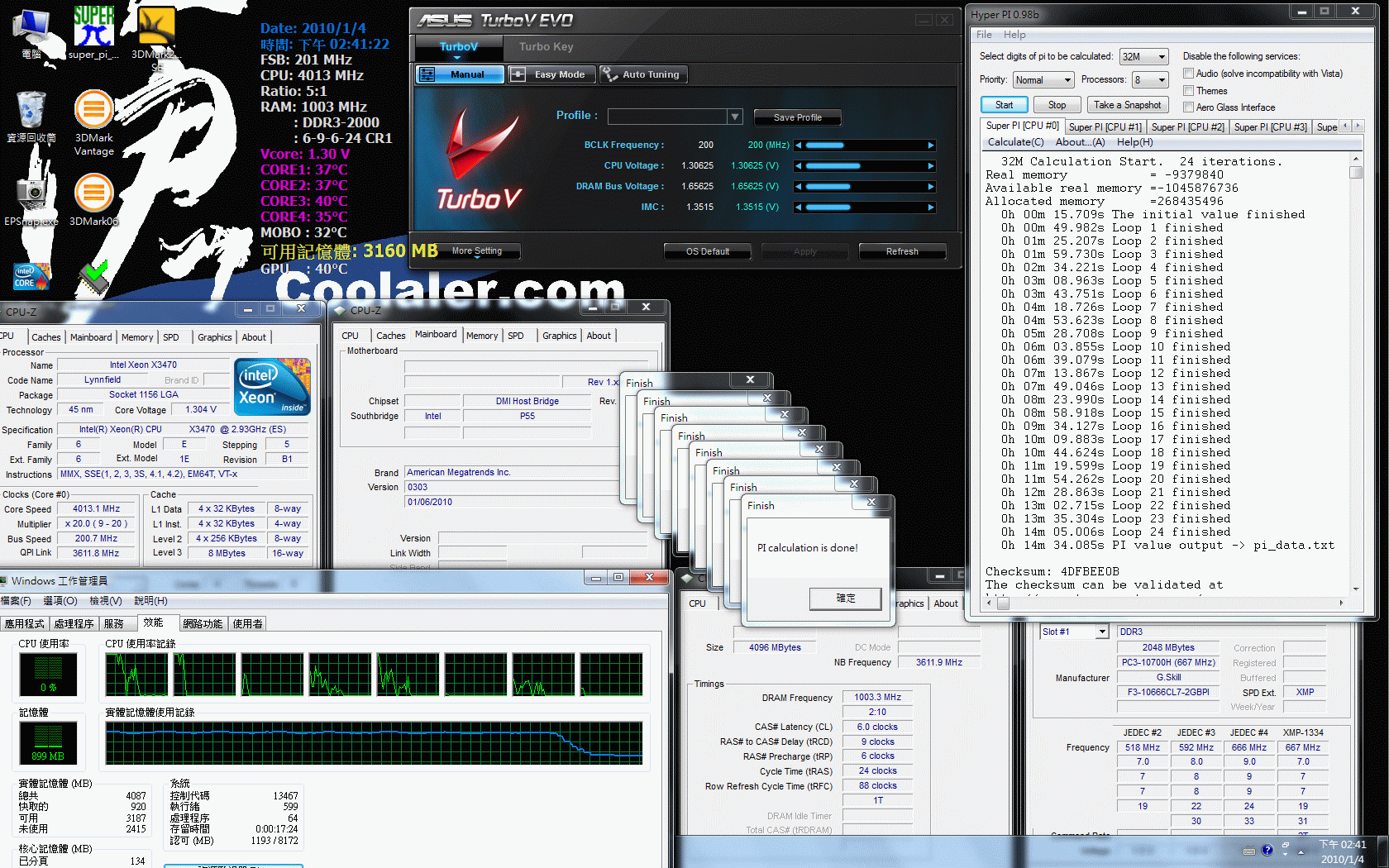The height and width of the screenshot is (868, 1389).
Task: Switch to Processes tab in Task Manager
Action: click(x=74, y=624)
